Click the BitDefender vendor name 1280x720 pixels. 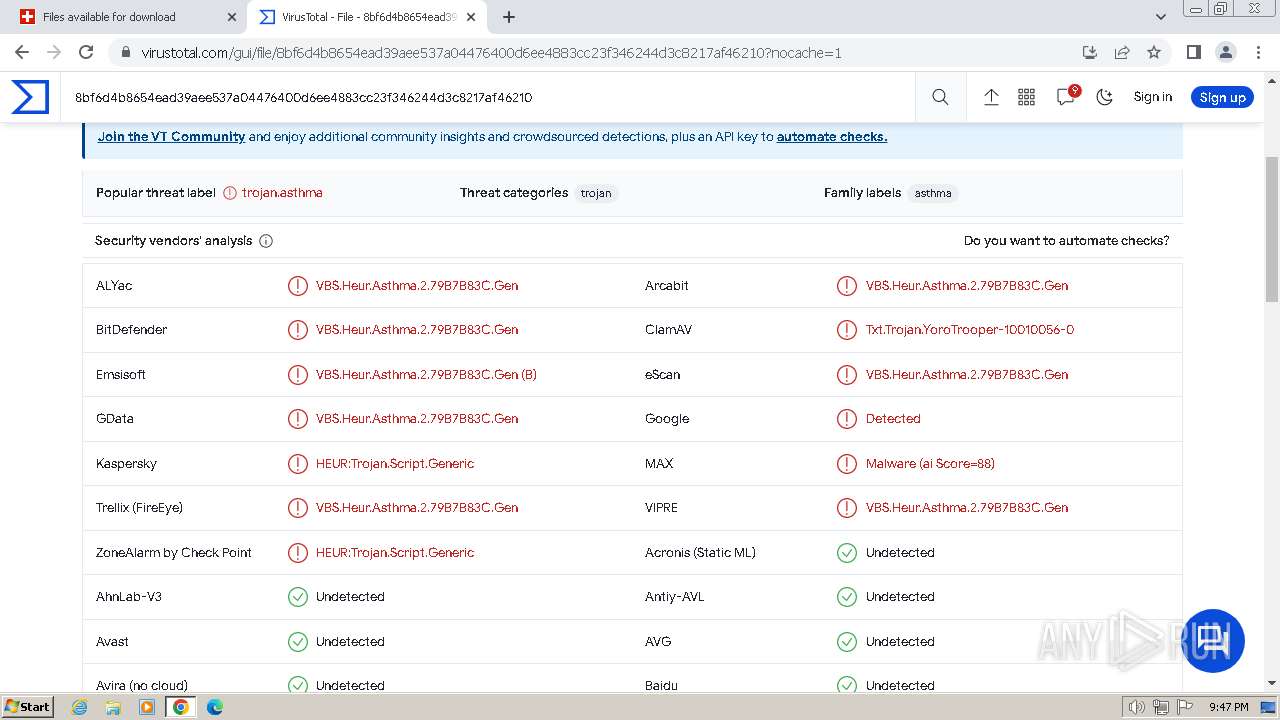[132, 330]
